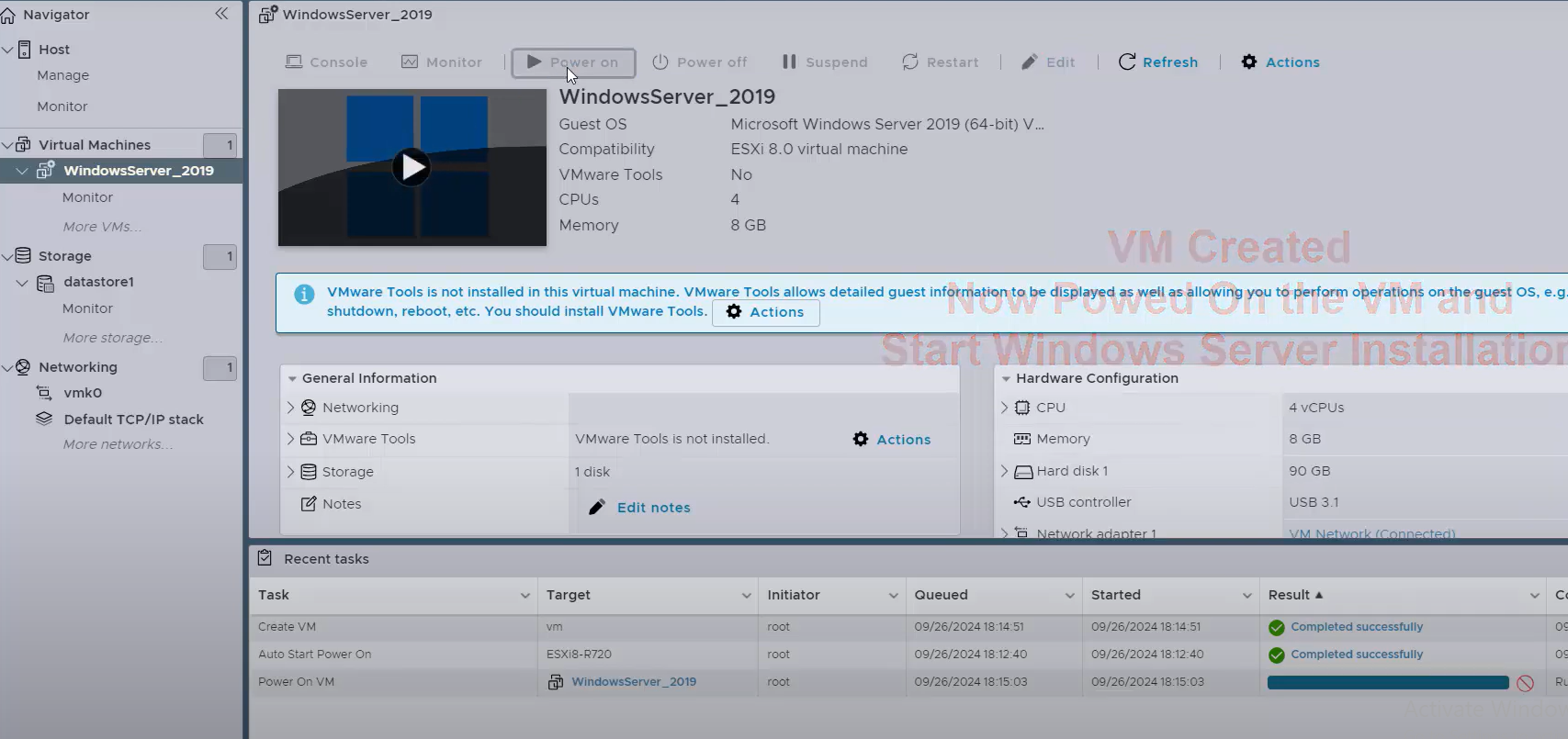The height and width of the screenshot is (739, 1568).
Task: Open Storage in Navigator
Action: pos(65,256)
